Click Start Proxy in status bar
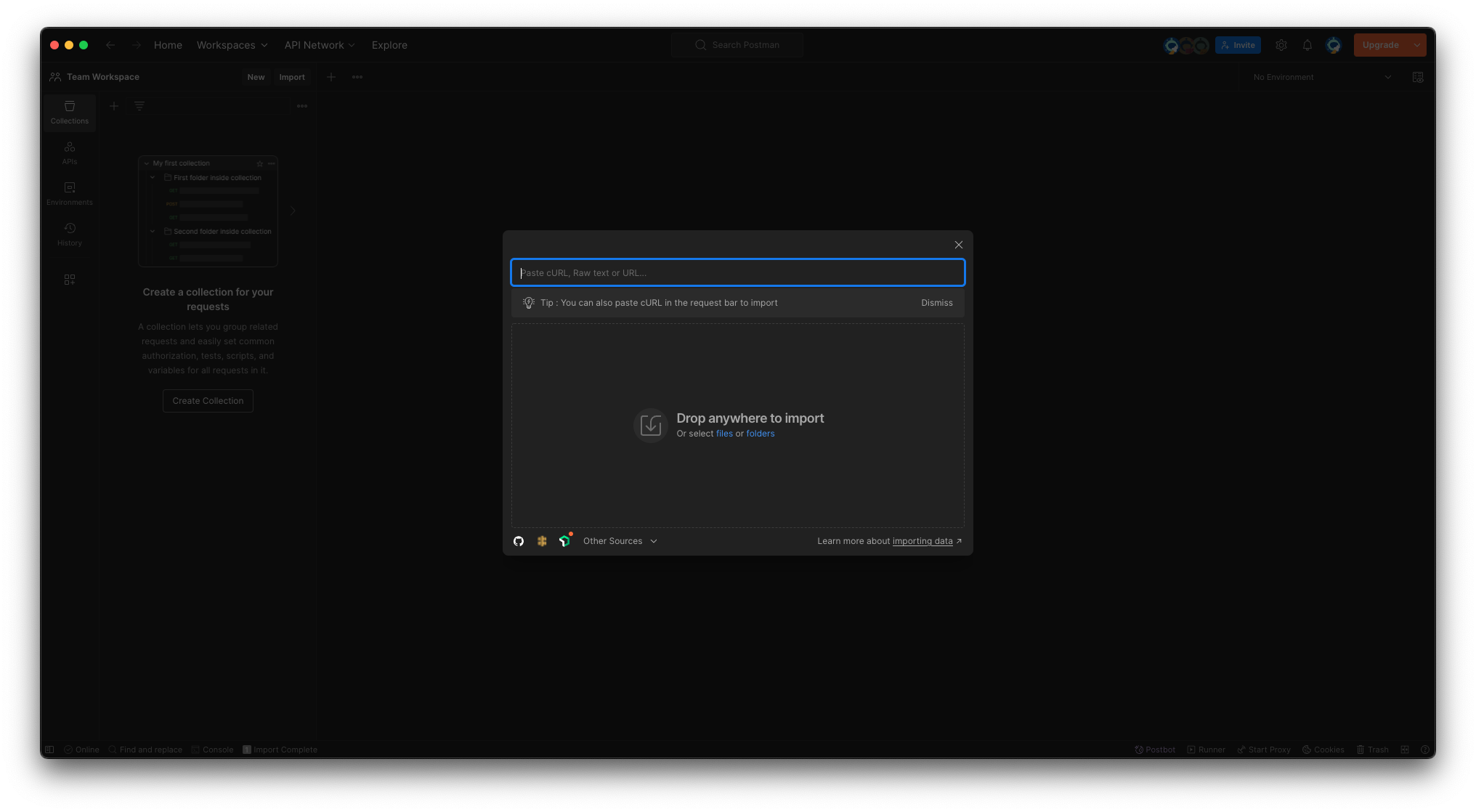The height and width of the screenshot is (812, 1476). click(x=1264, y=750)
